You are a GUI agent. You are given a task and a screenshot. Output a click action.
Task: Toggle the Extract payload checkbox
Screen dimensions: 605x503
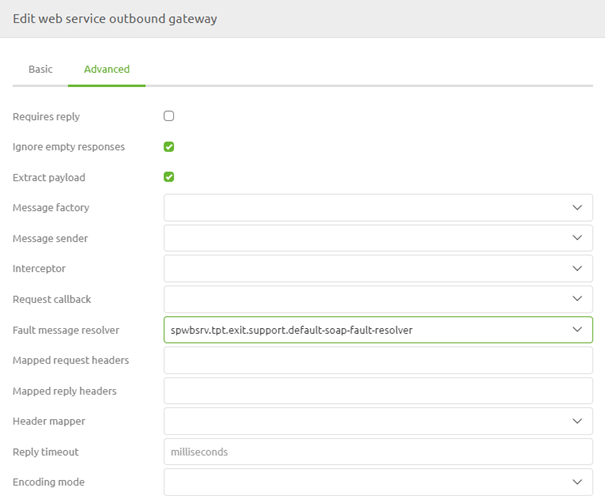(169, 177)
